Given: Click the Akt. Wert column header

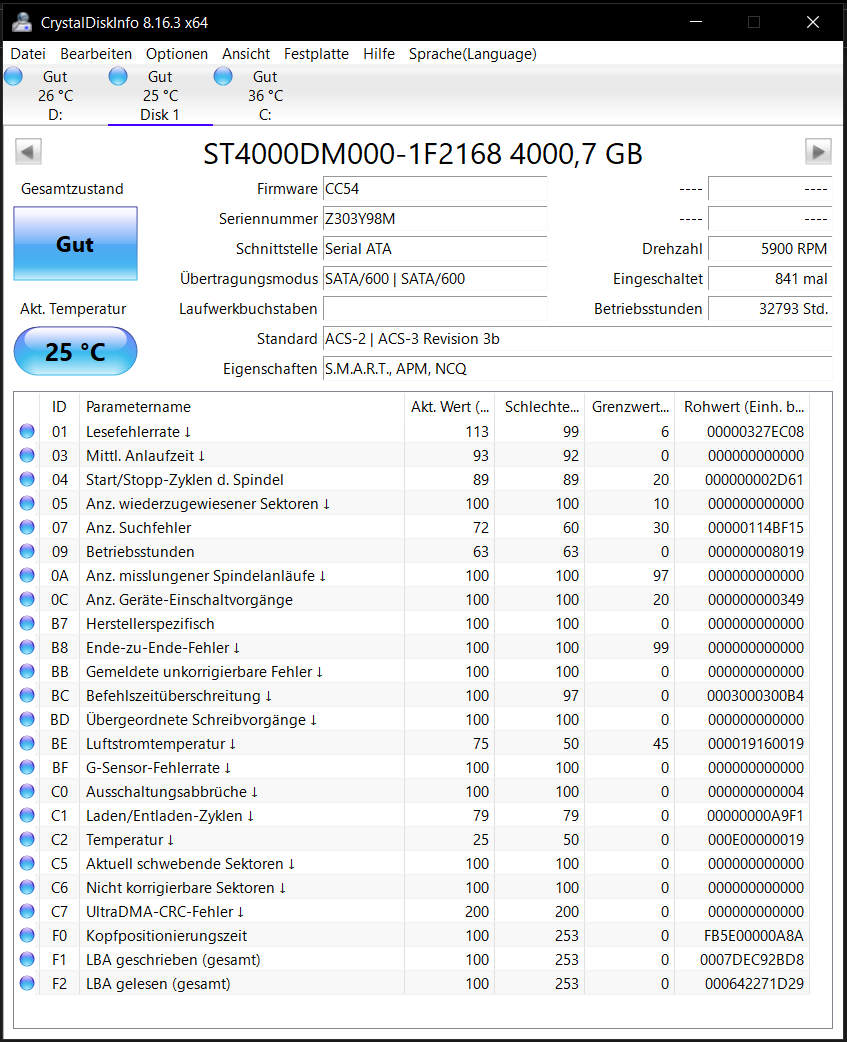Looking at the screenshot, I should (450, 407).
